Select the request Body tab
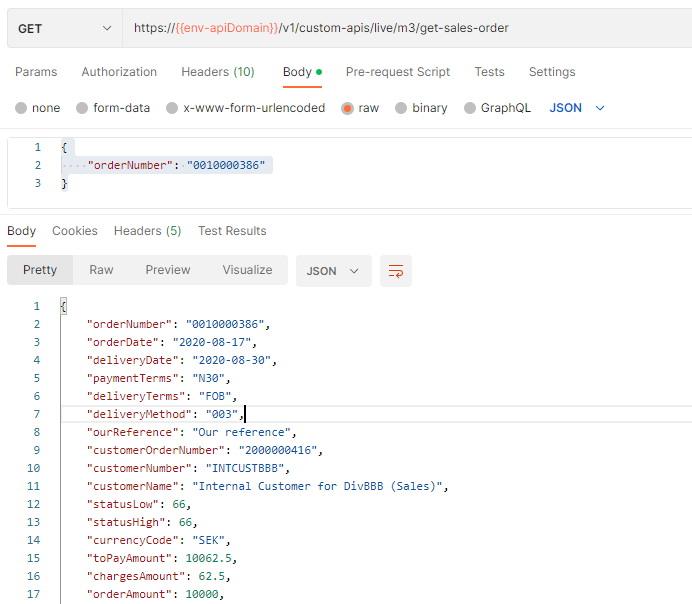This screenshot has width=692, height=604. pos(302,72)
